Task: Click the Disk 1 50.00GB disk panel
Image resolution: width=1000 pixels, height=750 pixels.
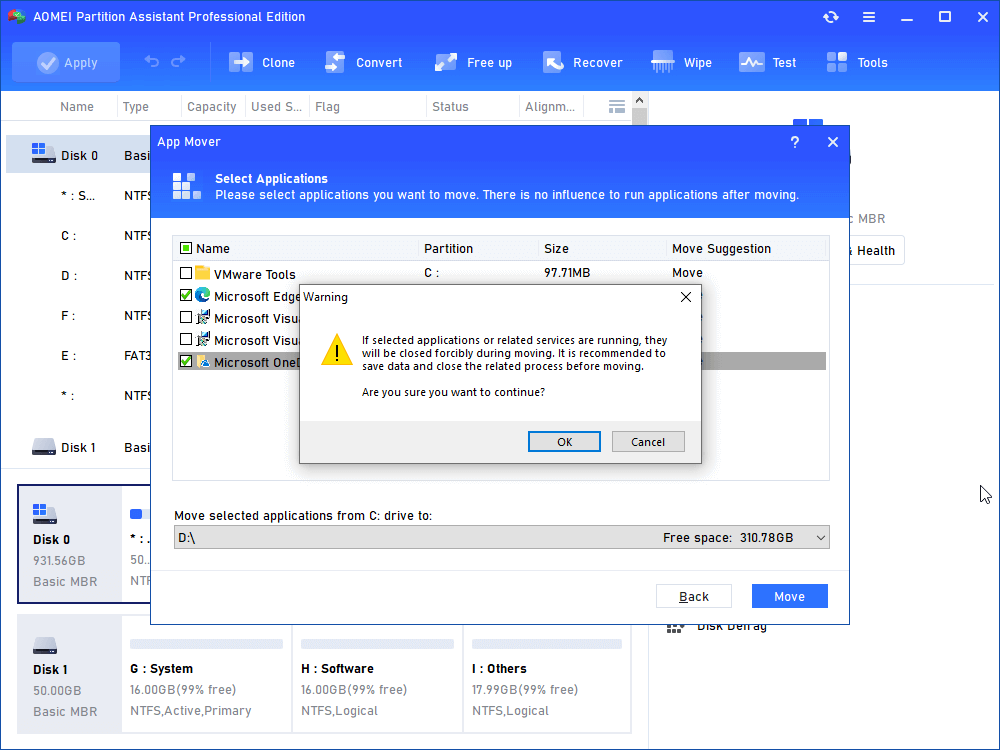Action: point(70,674)
